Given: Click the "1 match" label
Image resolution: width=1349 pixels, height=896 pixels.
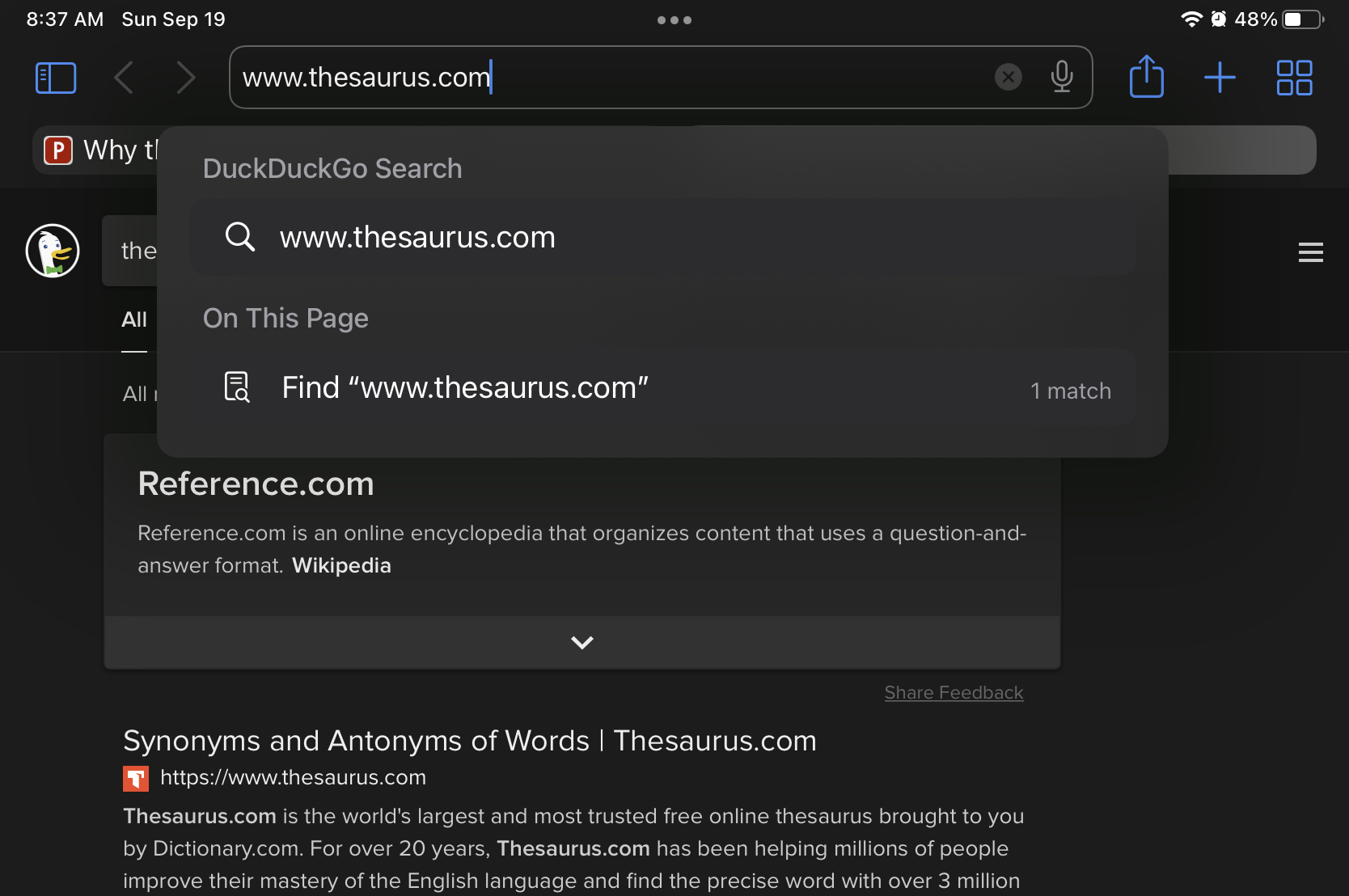Looking at the screenshot, I should coord(1071,391).
